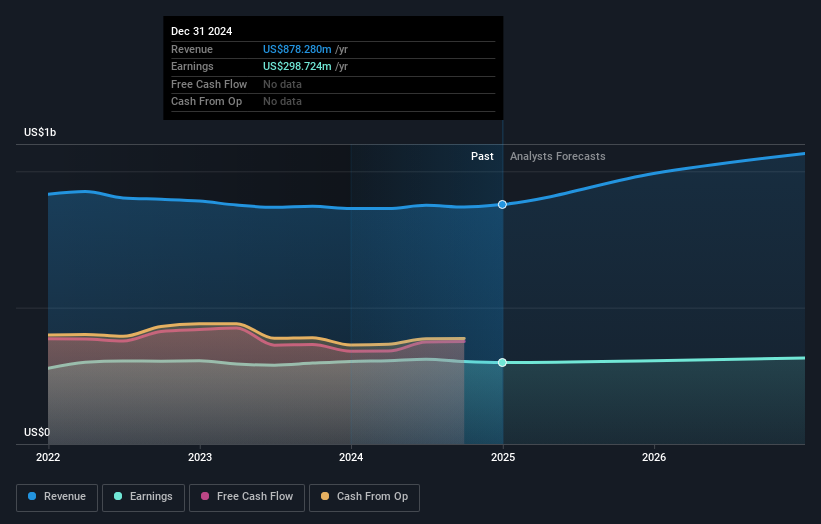Image resolution: width=821 pixels, height=524 pixels.
Task: Click the Cash From Op No data value
Action: (282, 102)
